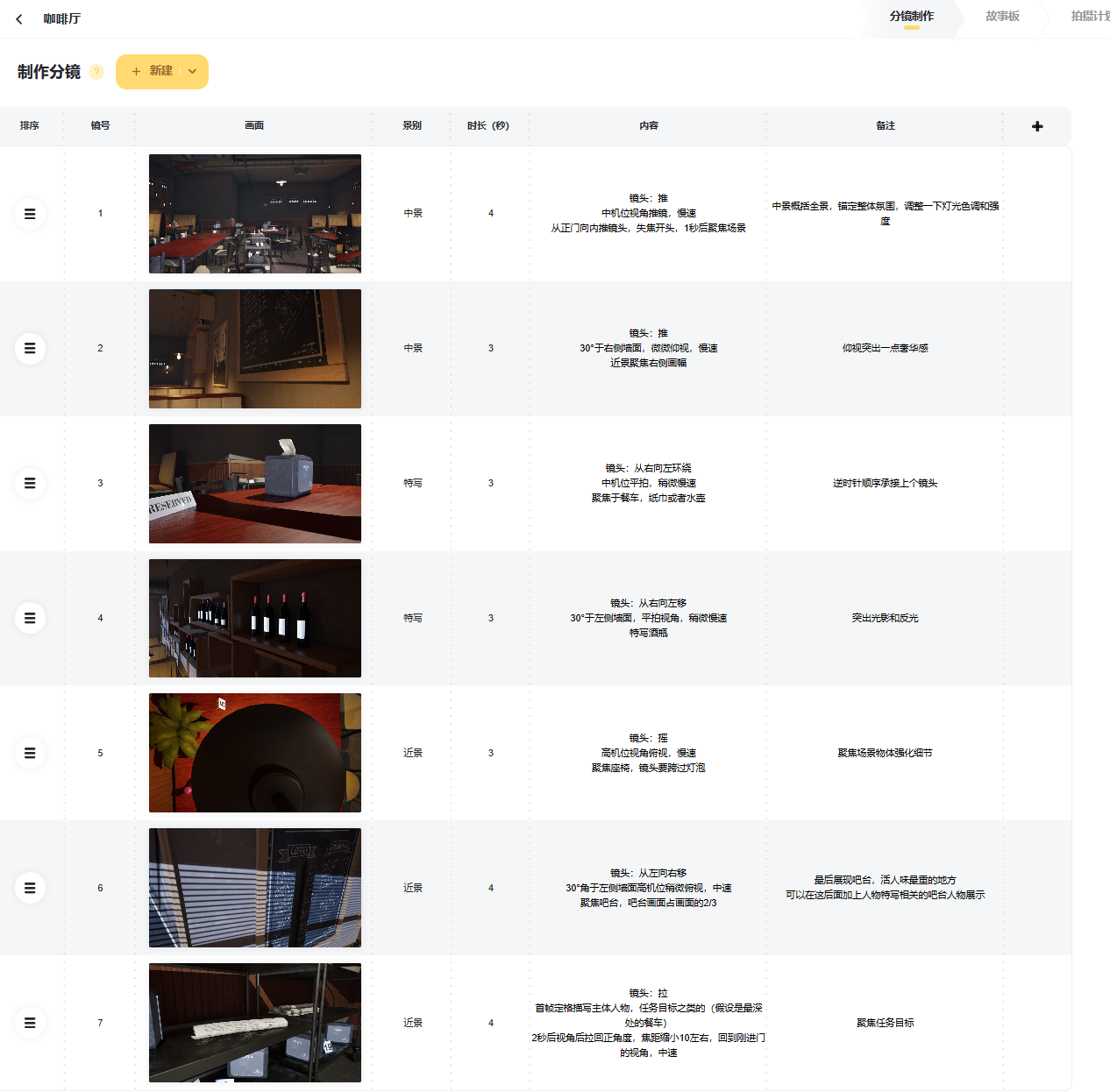1110x1092 pixels.
Task: Edit shot 3 content 从右向左环绕
Action: 649,484
